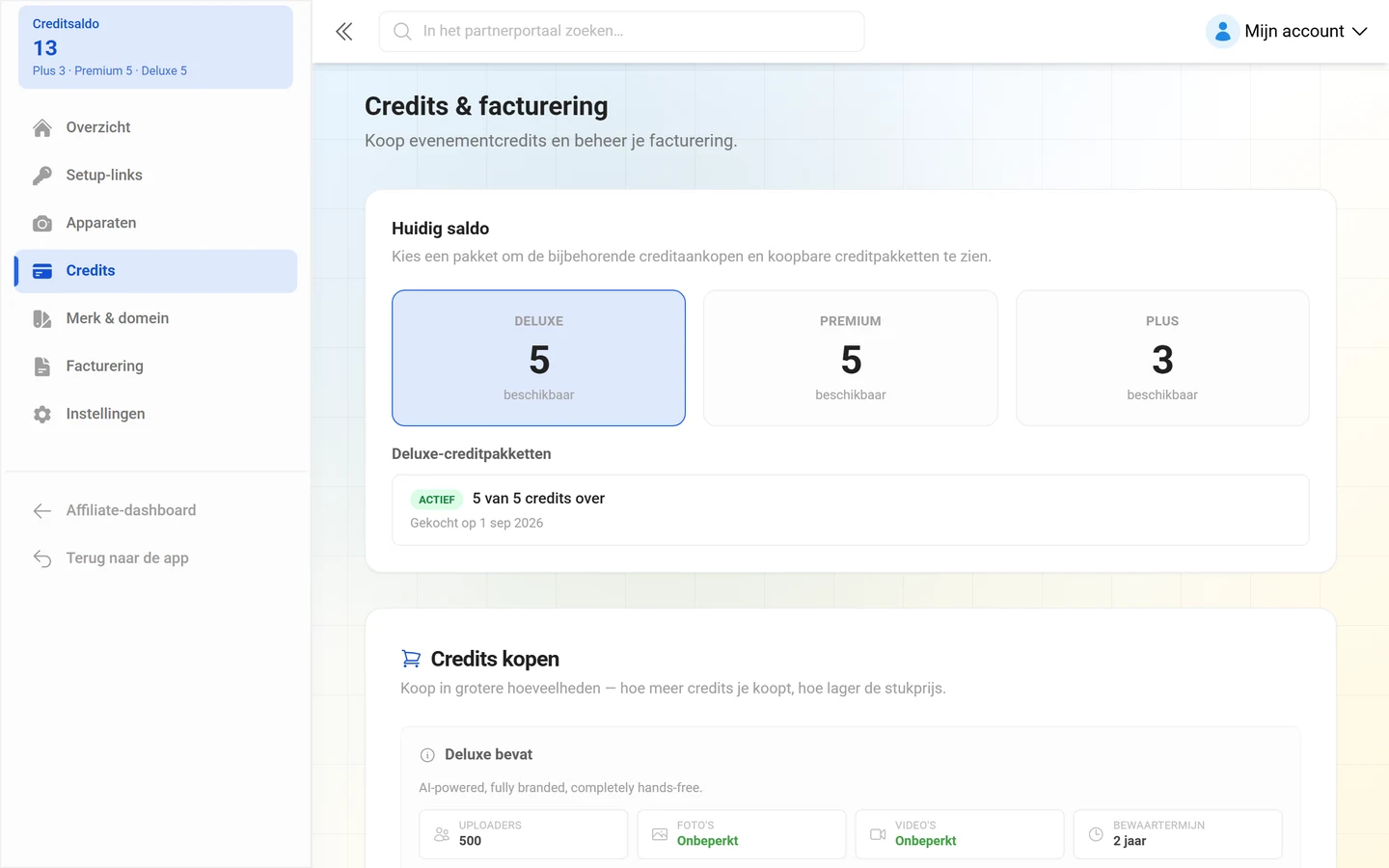Click Terug naar de app link
Screen dimensions: 1389x868
pyautogui.click(x=155, y=558)
